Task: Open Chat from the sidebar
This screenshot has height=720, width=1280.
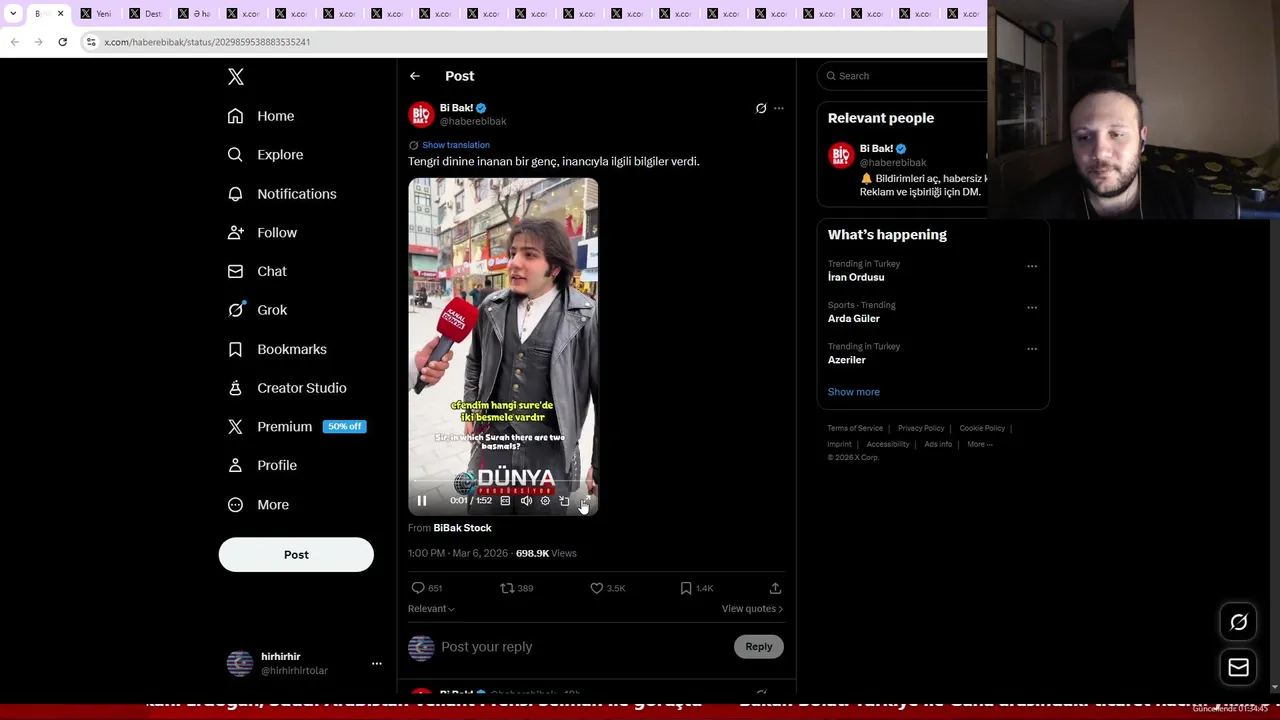Action: [x=257, y=271]
